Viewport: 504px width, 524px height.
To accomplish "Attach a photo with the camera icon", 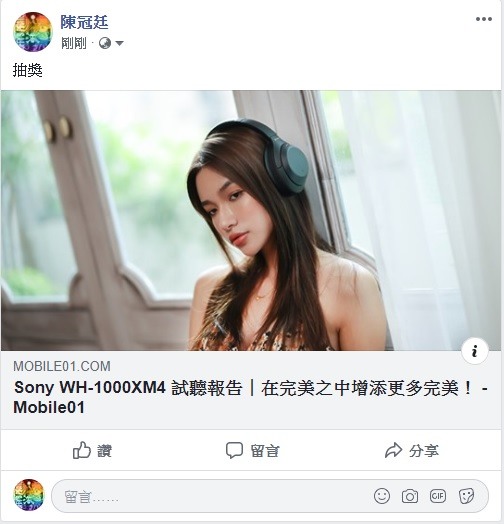I will click(410, 496).
